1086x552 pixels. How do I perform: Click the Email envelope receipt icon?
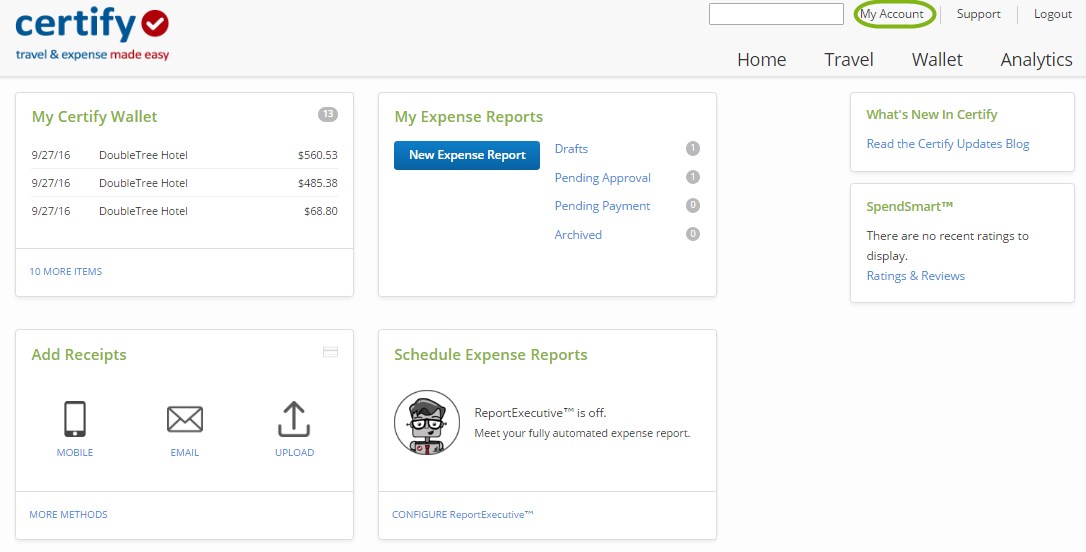click(x=185, y=420)
